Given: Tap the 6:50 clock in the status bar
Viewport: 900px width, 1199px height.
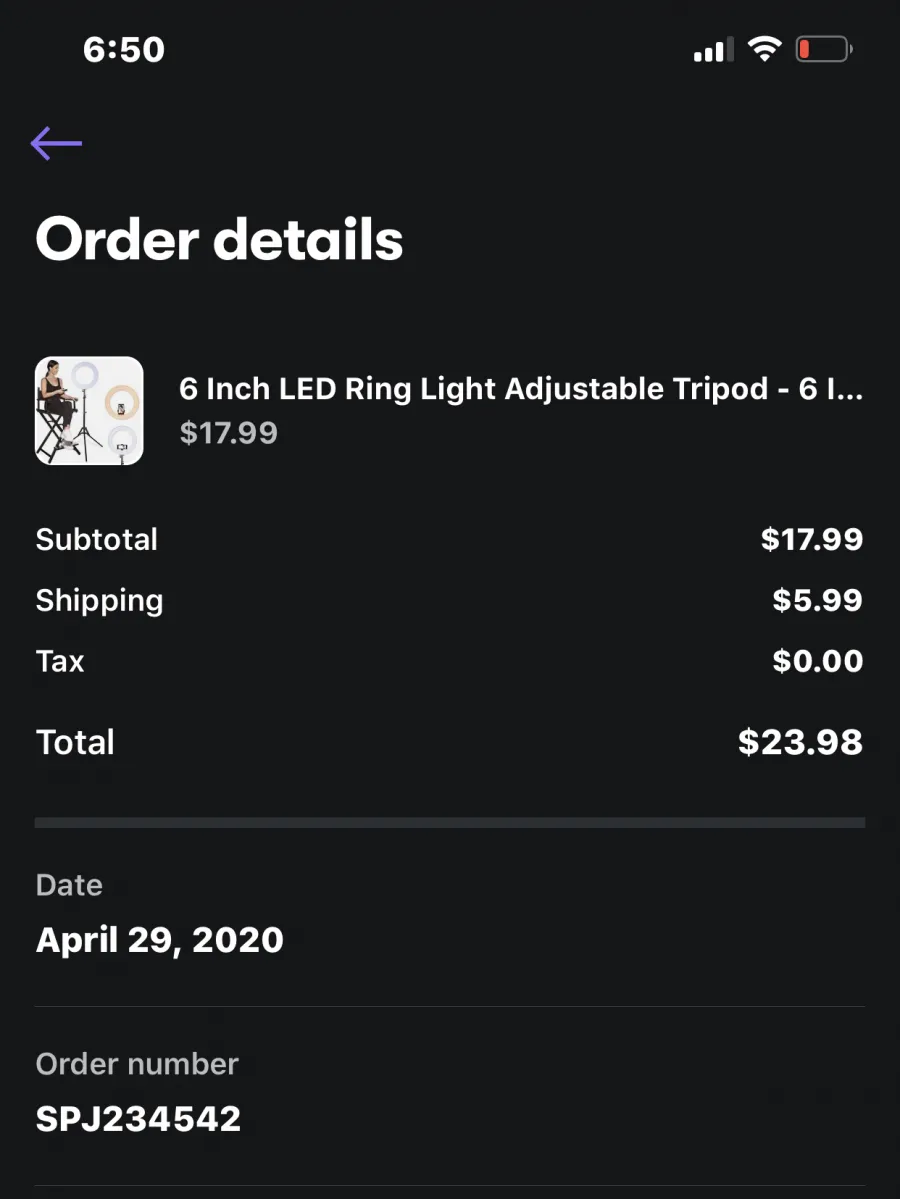Looking at the screenshot, I should click(x=124, y=50).
